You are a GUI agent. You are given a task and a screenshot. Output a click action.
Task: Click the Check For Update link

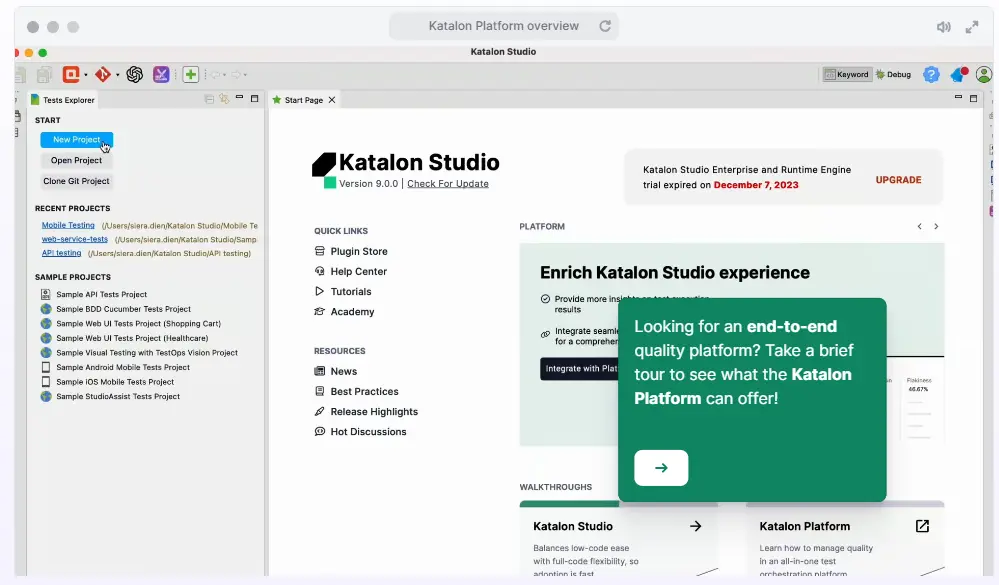(448, 184)
